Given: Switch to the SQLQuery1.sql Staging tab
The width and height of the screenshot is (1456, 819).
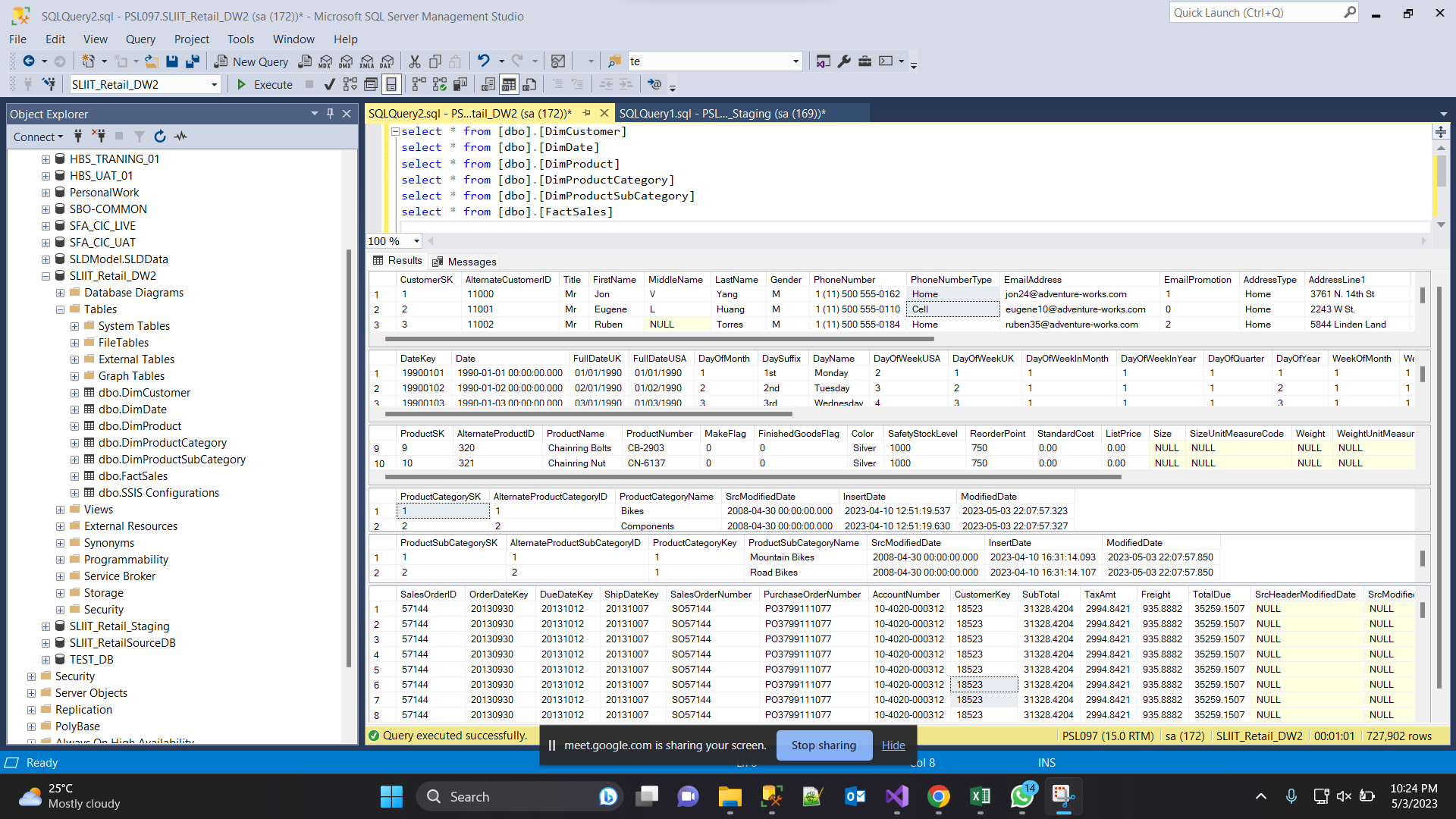Looking at the screenshot, I should 722,112.
